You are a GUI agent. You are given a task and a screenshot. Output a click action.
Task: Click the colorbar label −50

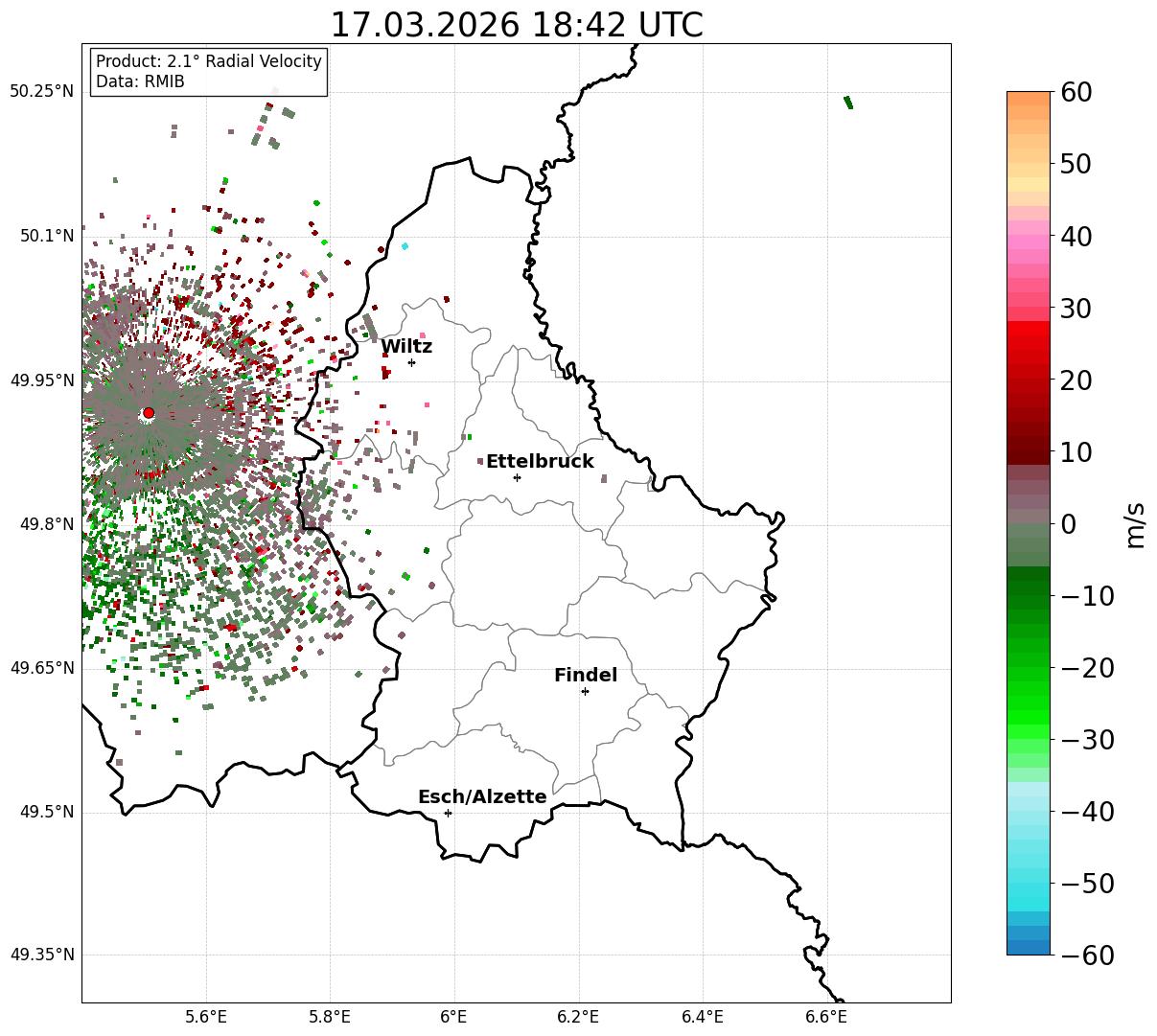click(x=1086, y=883)
